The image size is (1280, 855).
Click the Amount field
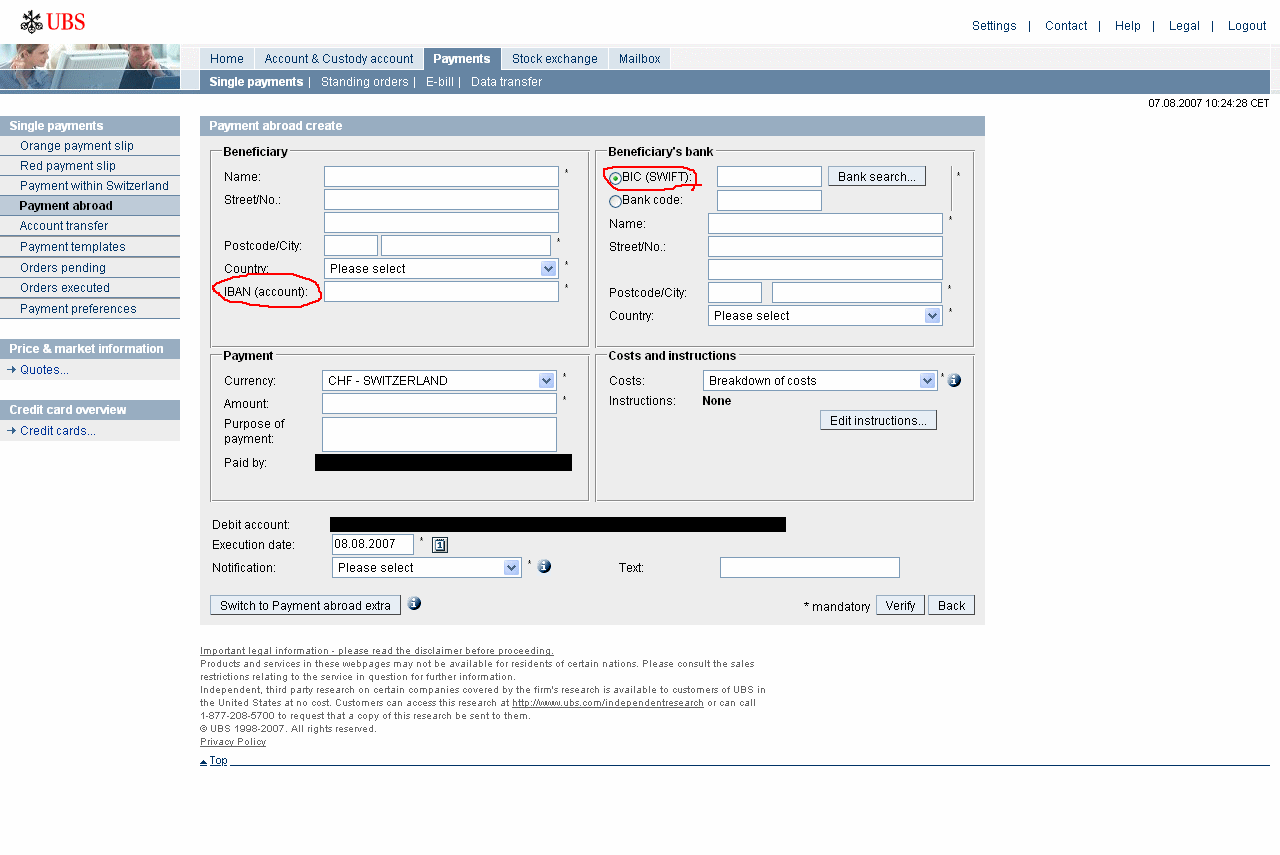pyautogui.click(x=439, y=403)
